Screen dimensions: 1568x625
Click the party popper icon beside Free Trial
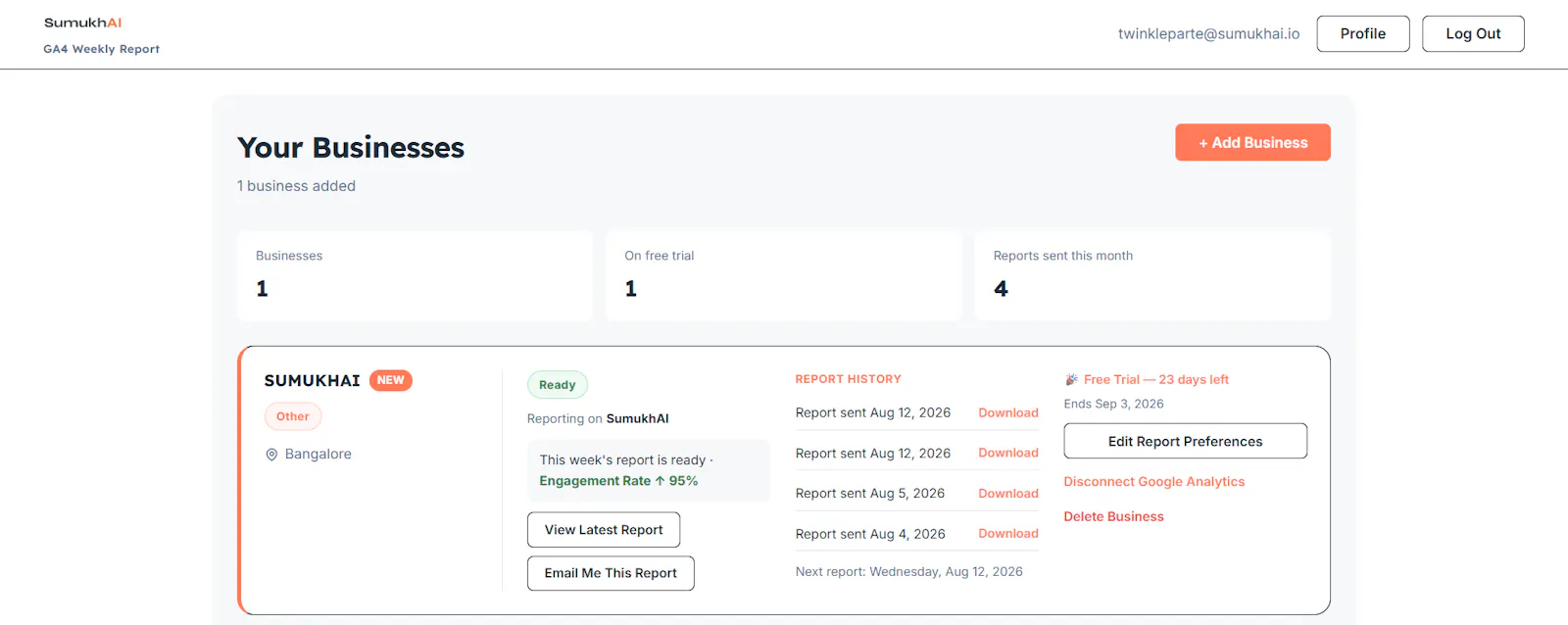click(1071, 379)
